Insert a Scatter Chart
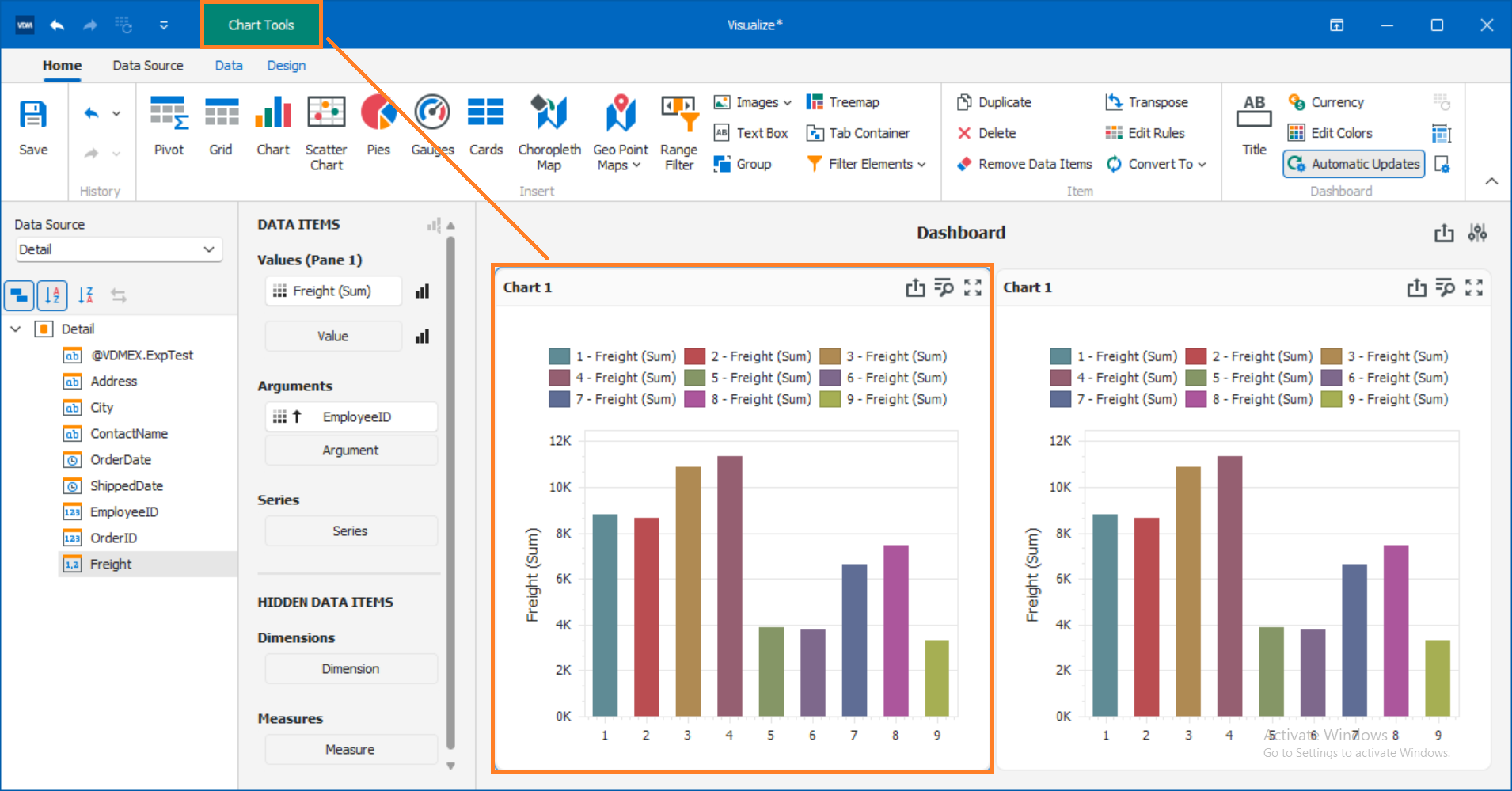This screenshot has height=791, width=1512. pos(326,131)
